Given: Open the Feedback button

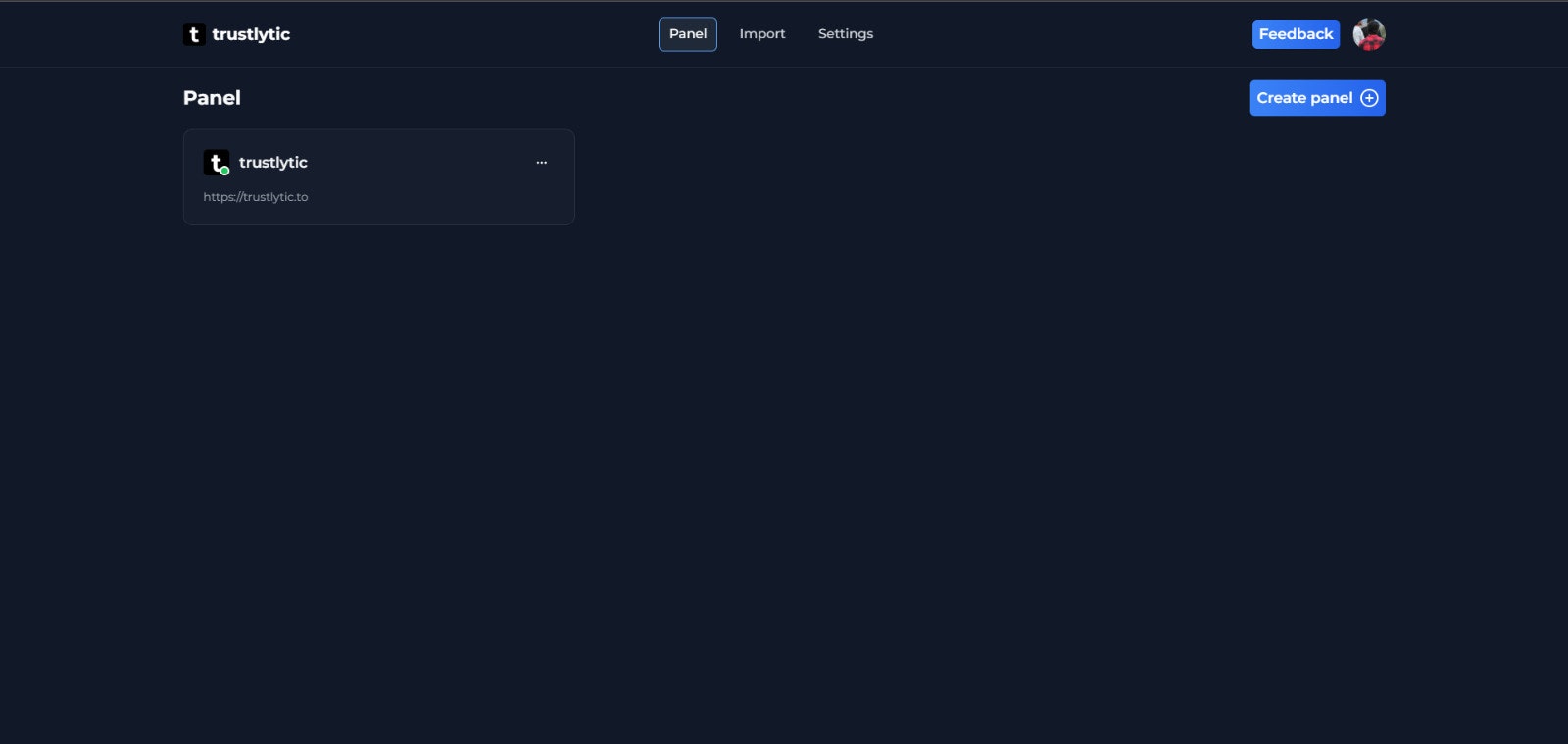Looking at the screenshot, I should [x=1296, y=34].
